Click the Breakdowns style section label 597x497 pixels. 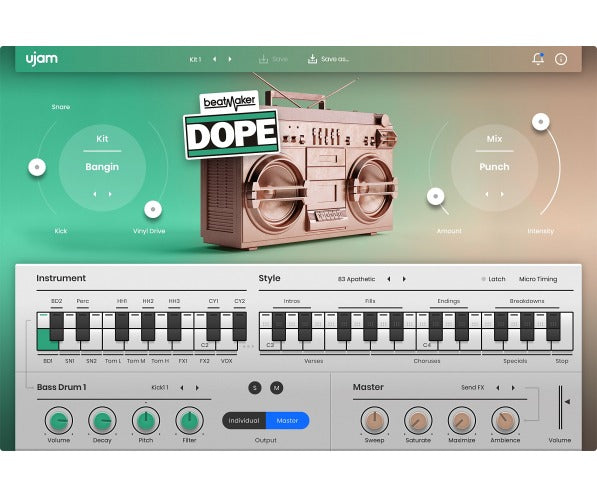527,301
